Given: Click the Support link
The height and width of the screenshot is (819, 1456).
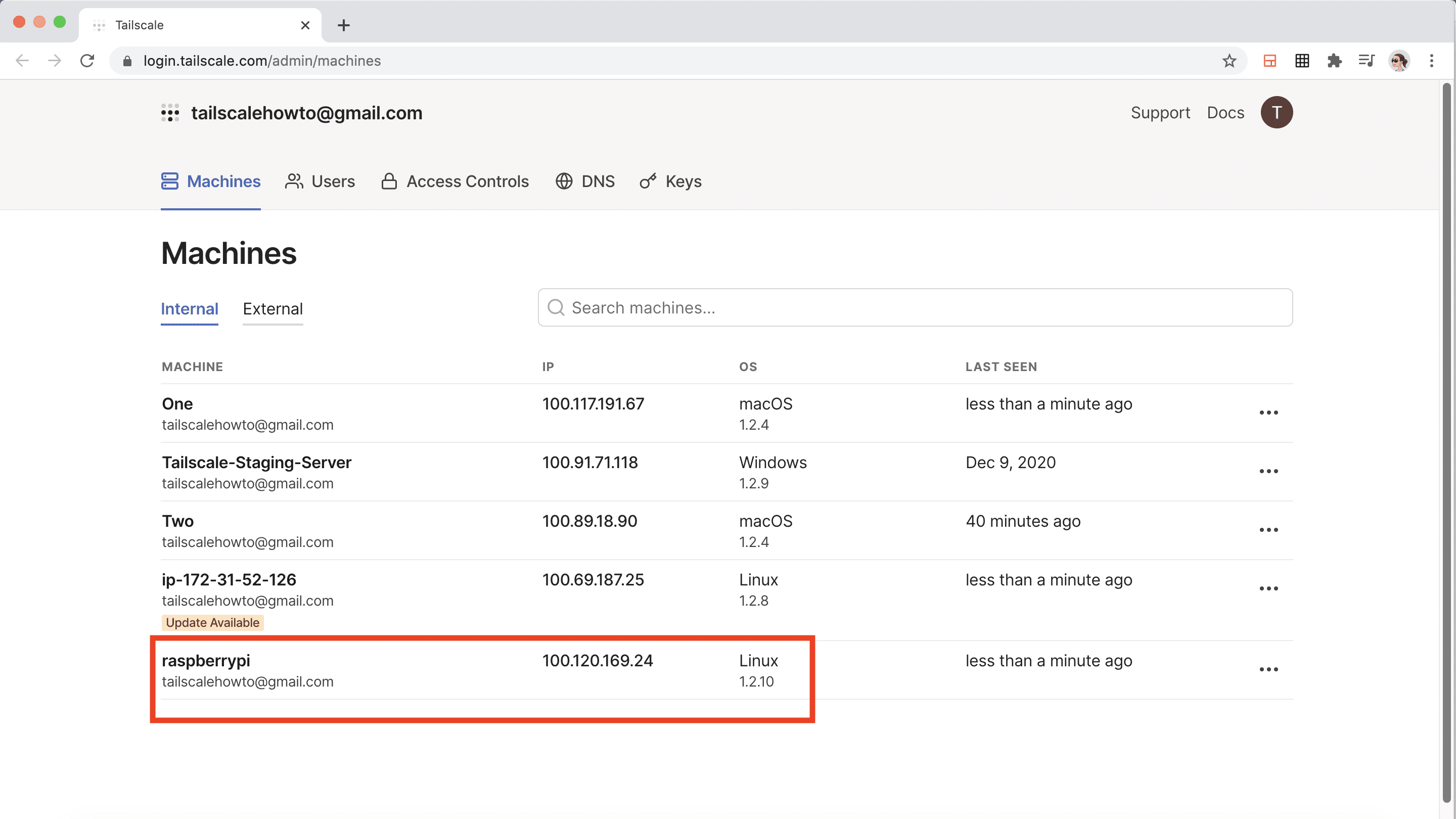Looking at the screenshot, I should pos(1160,112).
